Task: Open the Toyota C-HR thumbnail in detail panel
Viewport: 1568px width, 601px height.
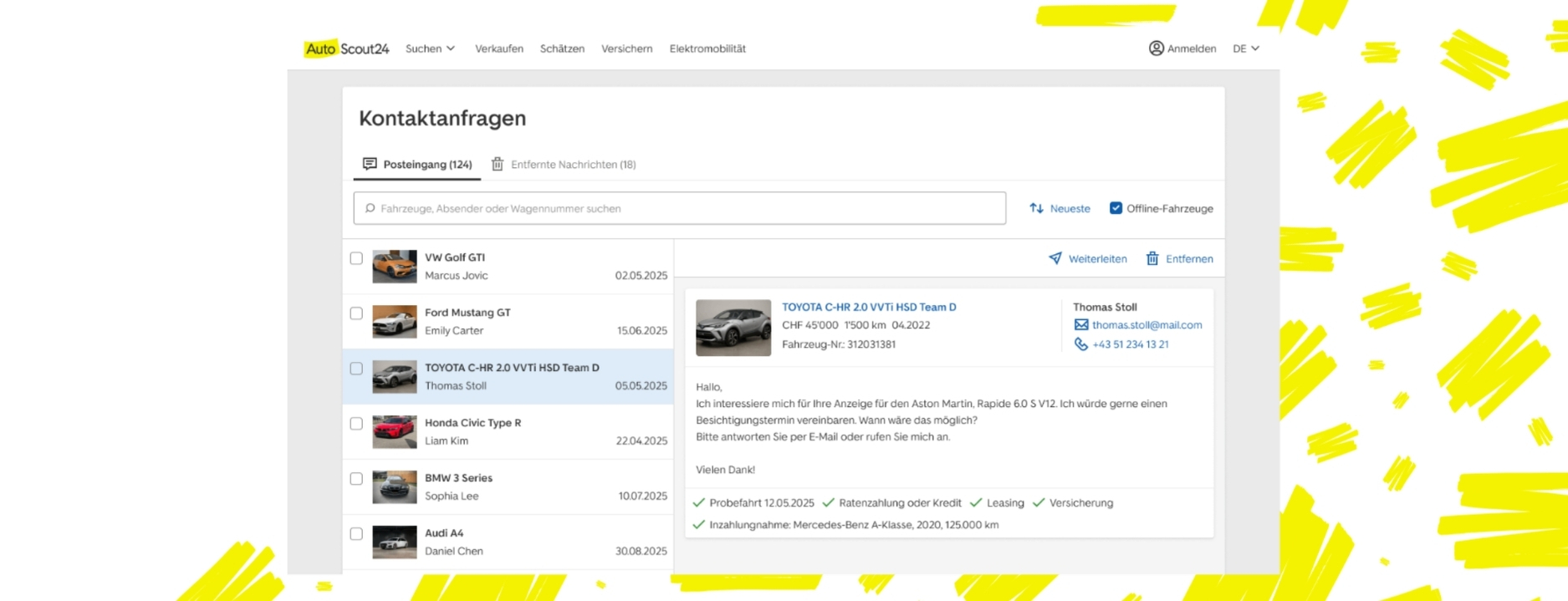Action: (x=733, y=328)
